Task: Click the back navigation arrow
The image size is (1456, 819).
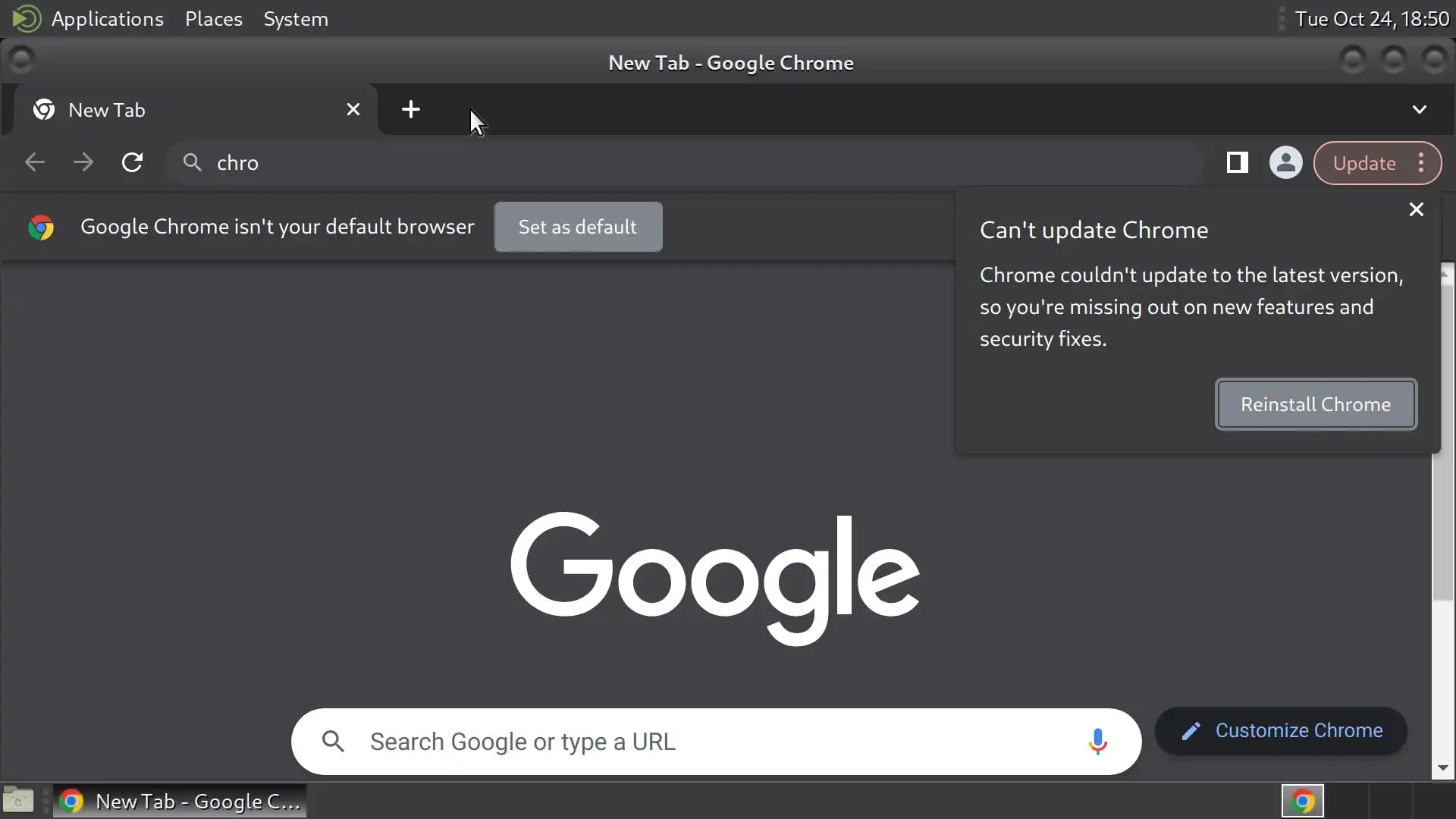Action: [x=35, y=162]
